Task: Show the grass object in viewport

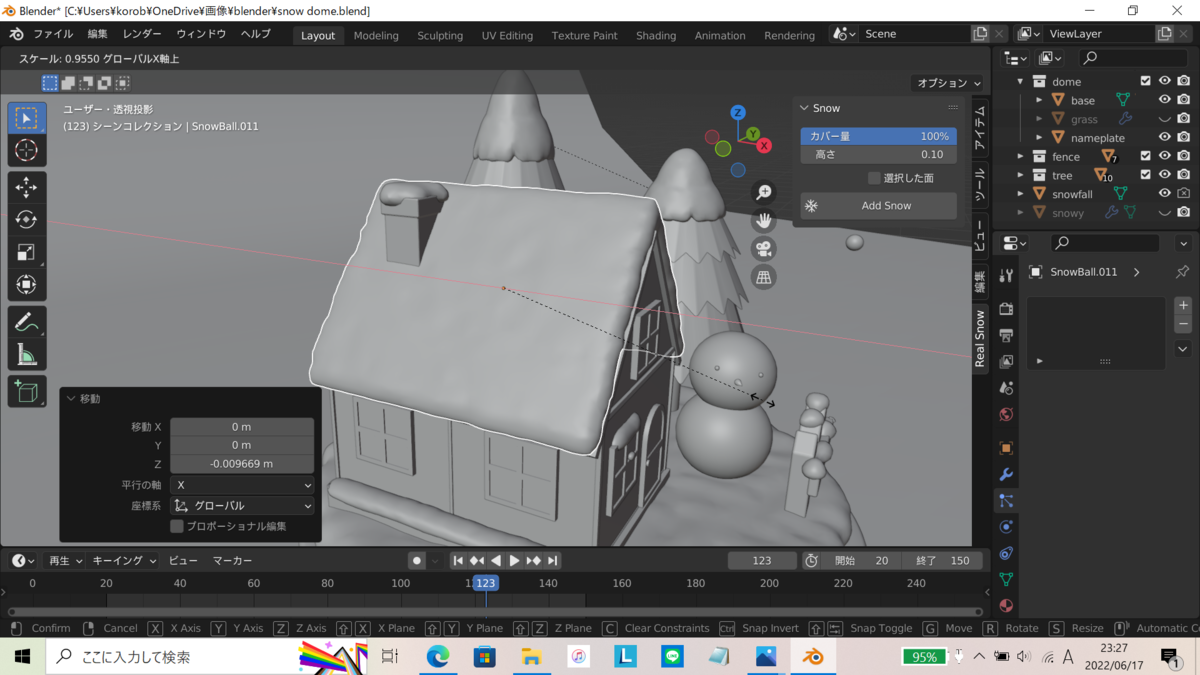Action: pos(1164,119)
